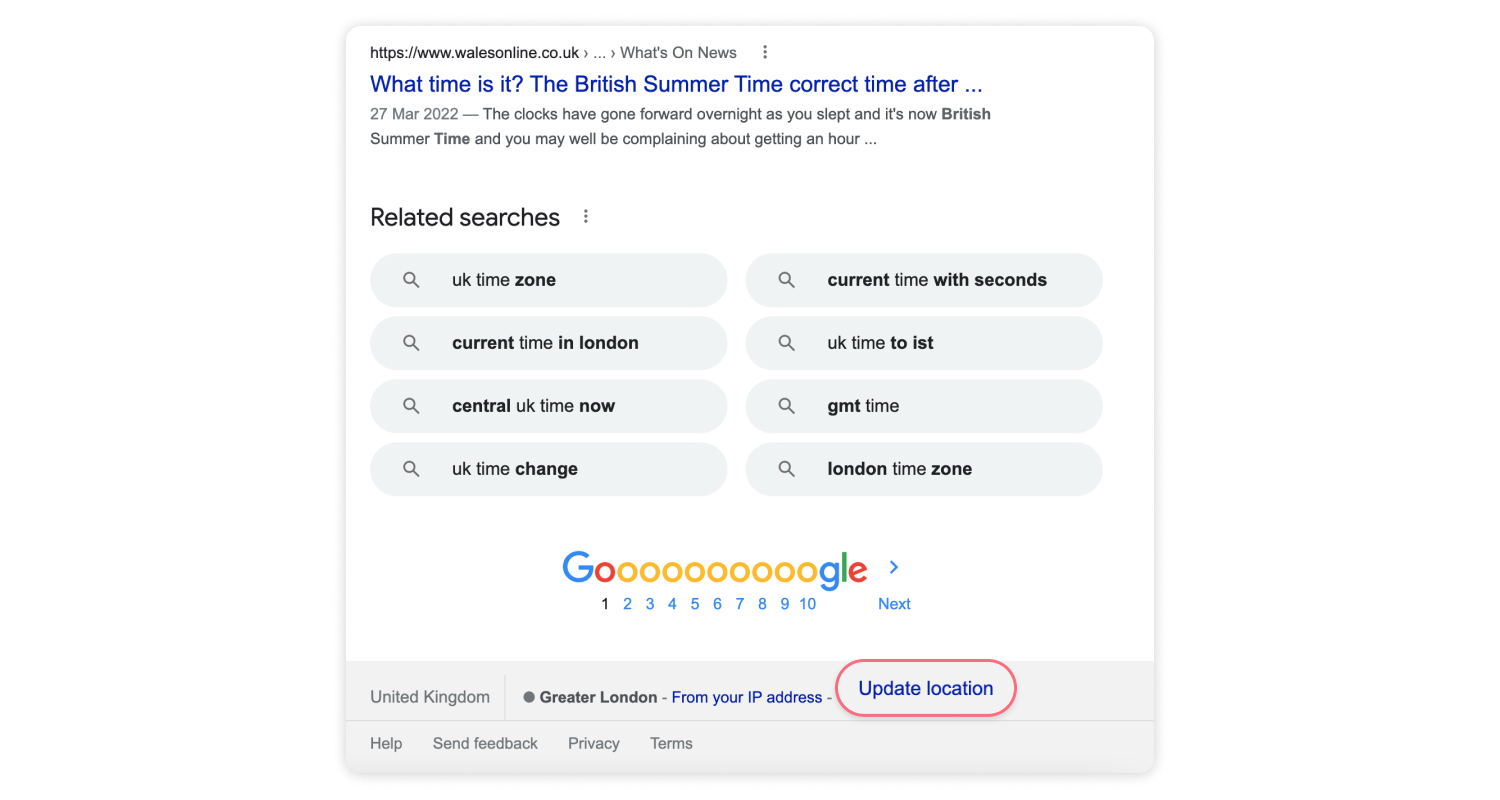1500x800 pixels.
Task: Click the search icon for "london time zone"
Action: 786,469
